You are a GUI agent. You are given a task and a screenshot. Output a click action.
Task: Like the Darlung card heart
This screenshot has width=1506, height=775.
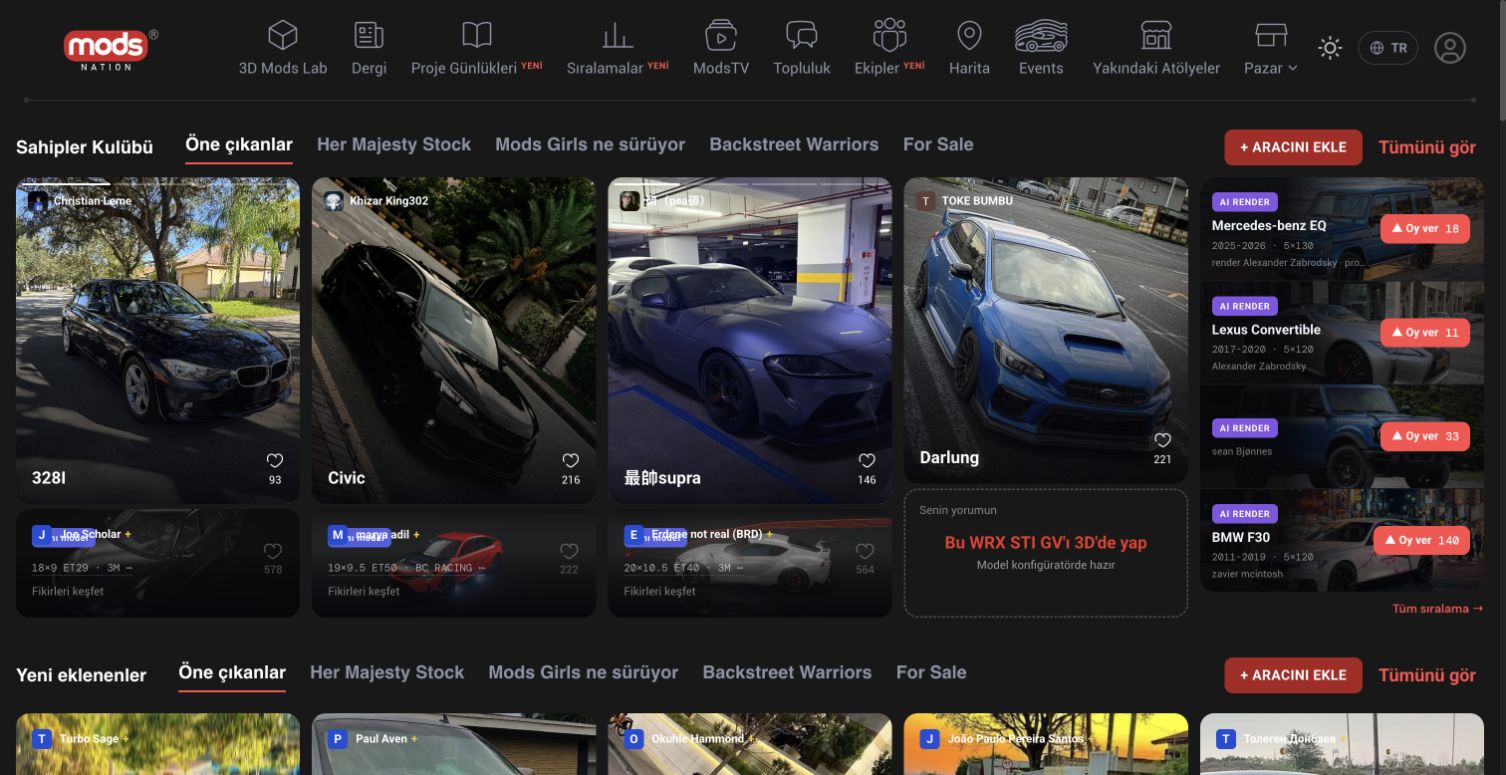pyautogui.click(x=1162, y=441)
